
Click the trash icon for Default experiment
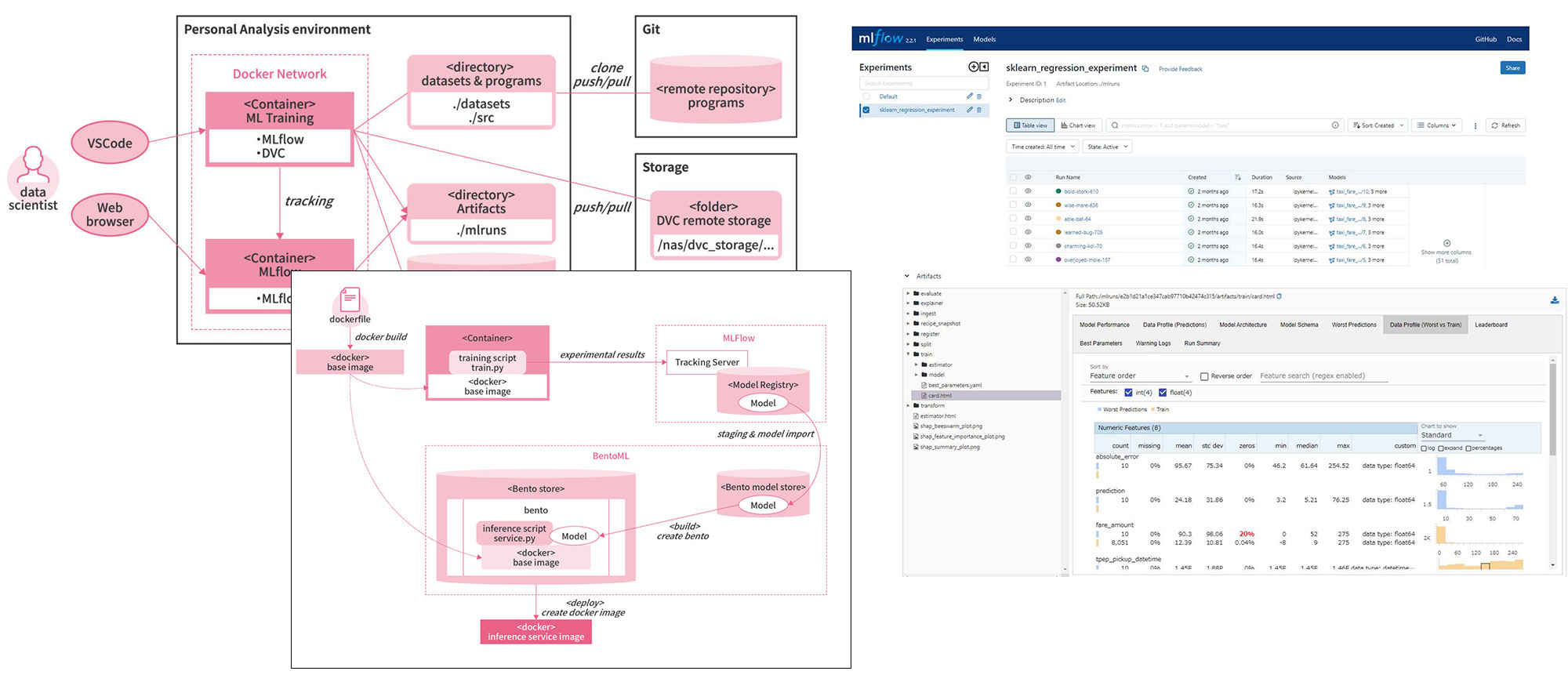[979, 96]
